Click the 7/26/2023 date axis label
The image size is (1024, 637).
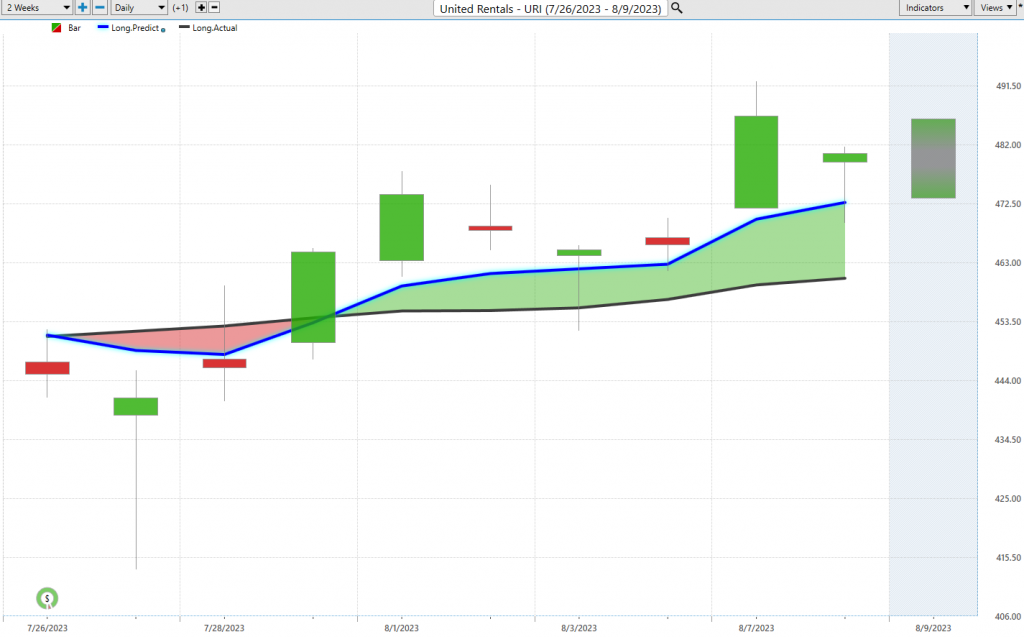[x=47, y=628]
